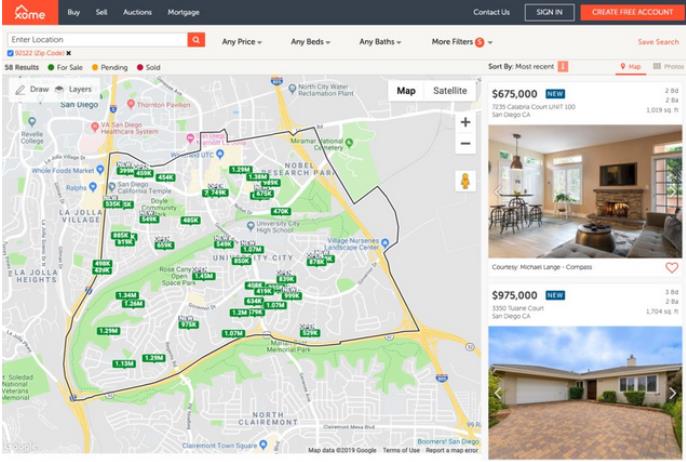Select the Draw tool on map
Image resolution: width=686 pixels, height=462 pixels.
point(32,89)
